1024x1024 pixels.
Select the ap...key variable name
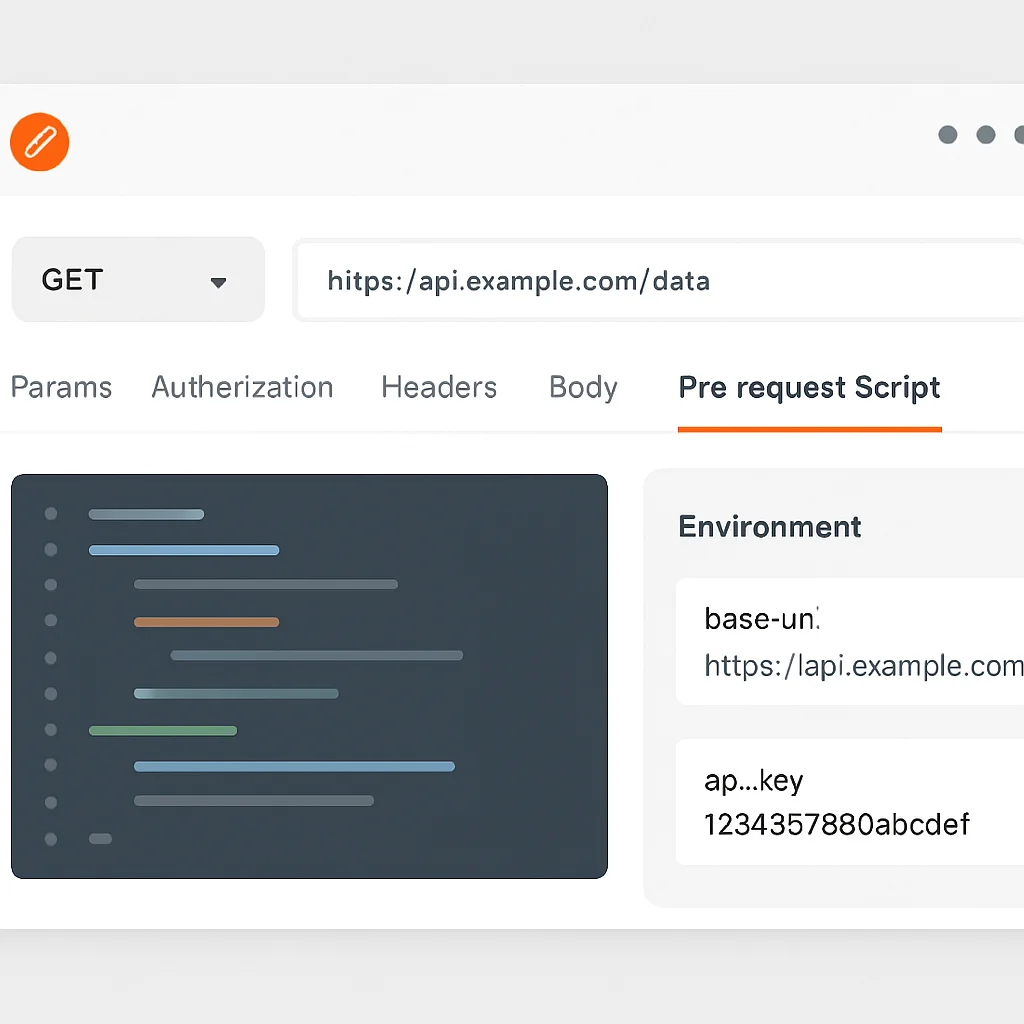pyautogui.click(x=754, y=781)
